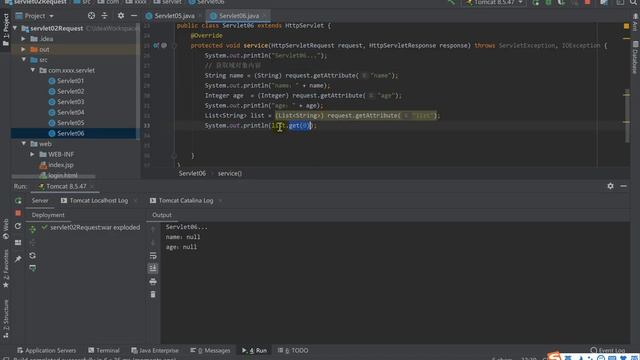640x360 pixels.
Task: Minimize the Run tool window
Action: 623,186
